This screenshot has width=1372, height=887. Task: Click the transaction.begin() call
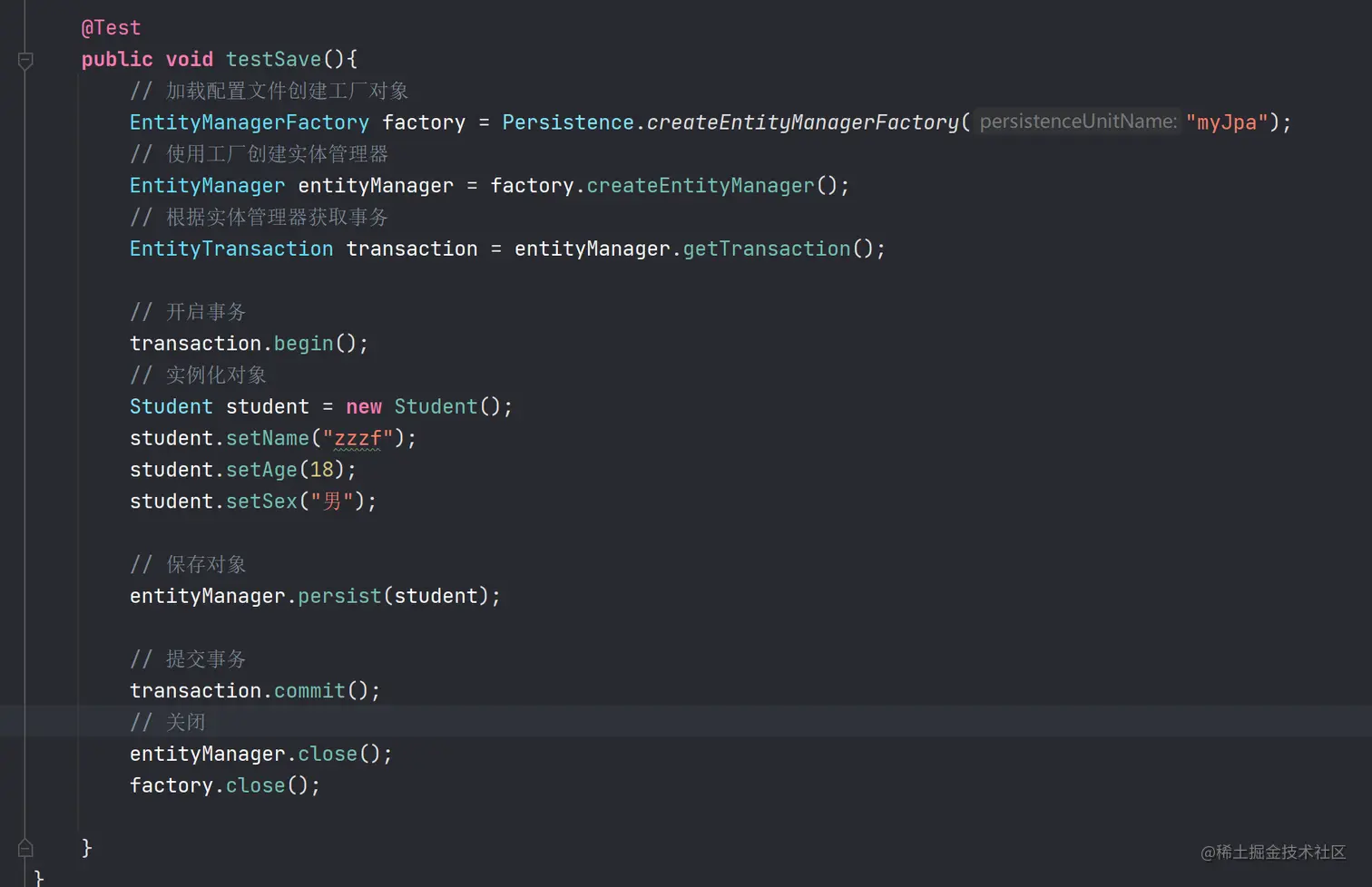point(249,344)
